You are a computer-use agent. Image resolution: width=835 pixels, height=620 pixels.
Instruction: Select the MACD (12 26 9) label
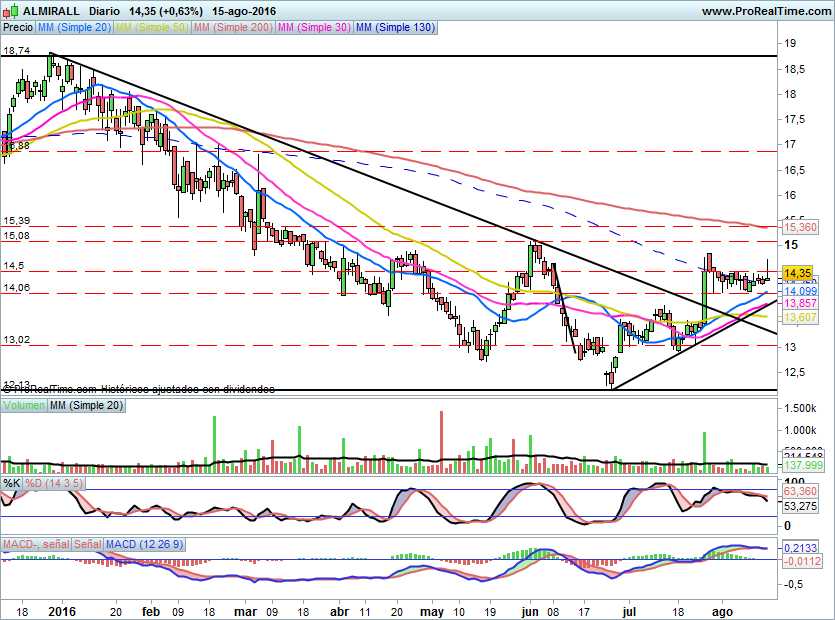(144, 544)
